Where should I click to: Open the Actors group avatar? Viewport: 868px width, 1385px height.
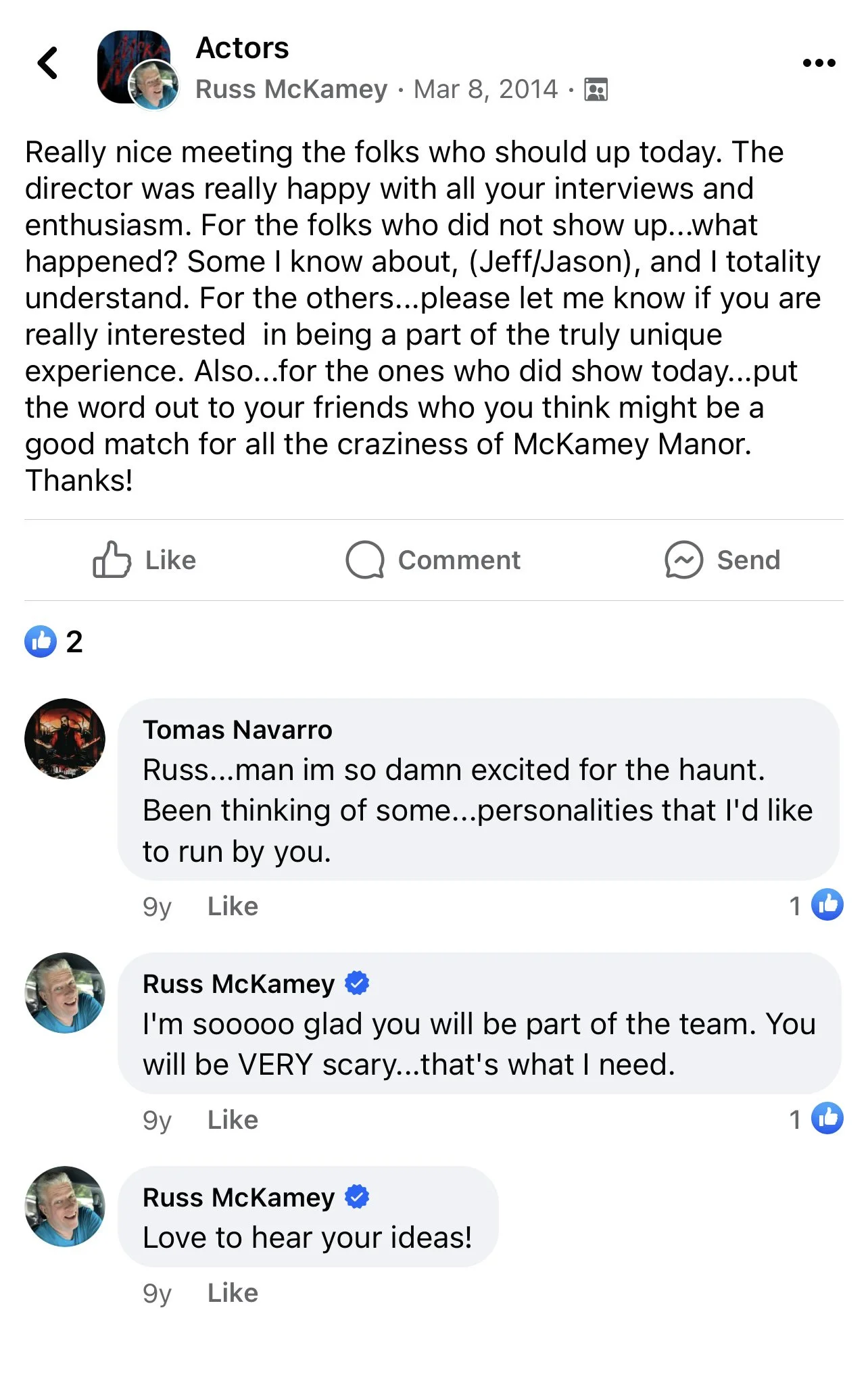pos(133,66)
